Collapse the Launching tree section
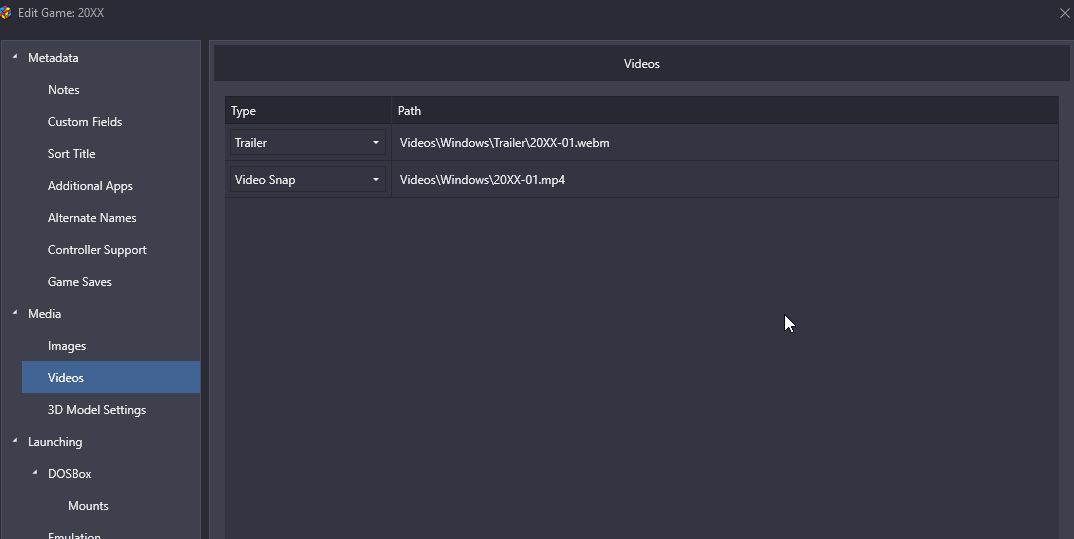The image size is (1074, 539). point(15,442)
